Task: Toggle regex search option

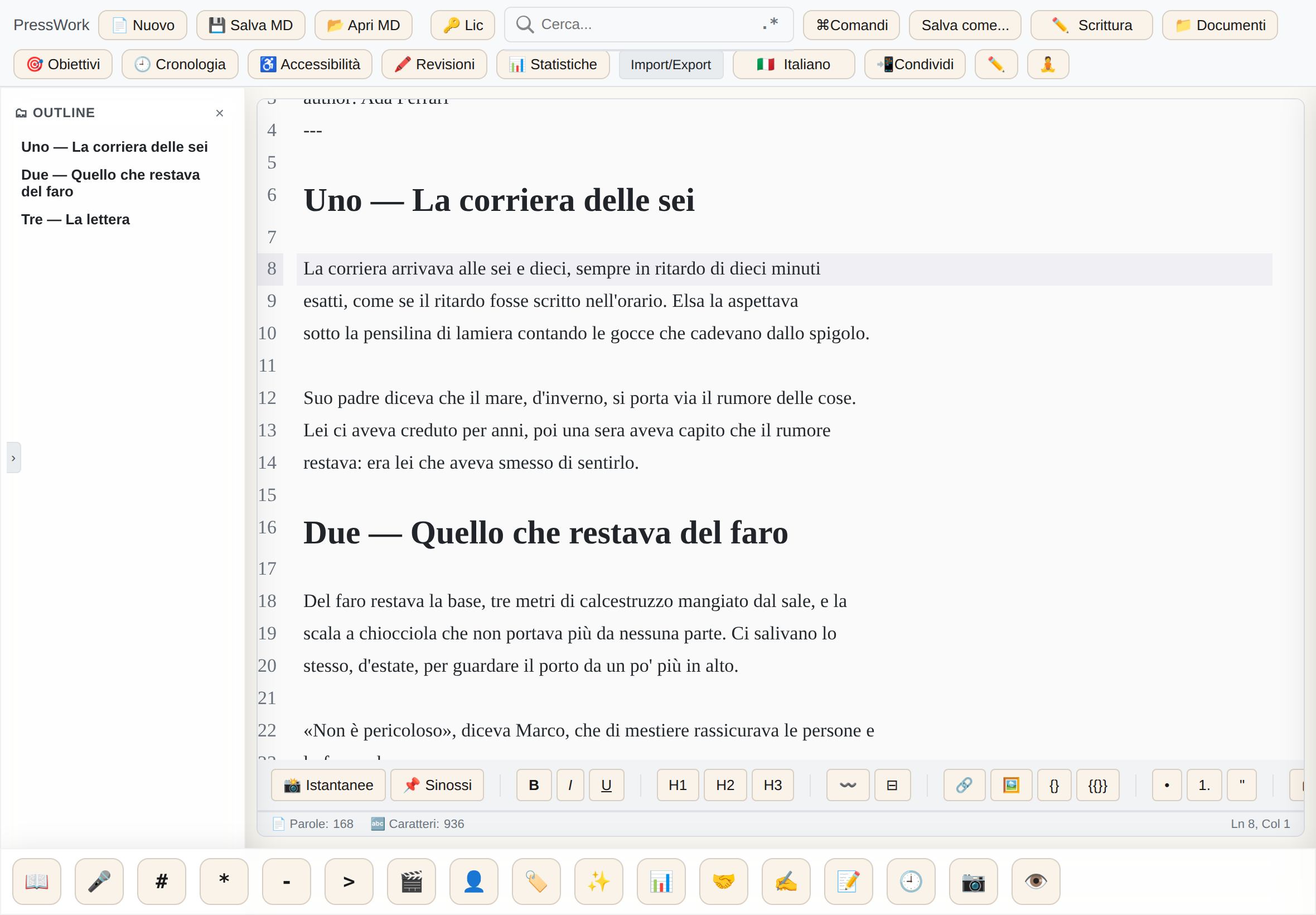Action: point(771,25)
